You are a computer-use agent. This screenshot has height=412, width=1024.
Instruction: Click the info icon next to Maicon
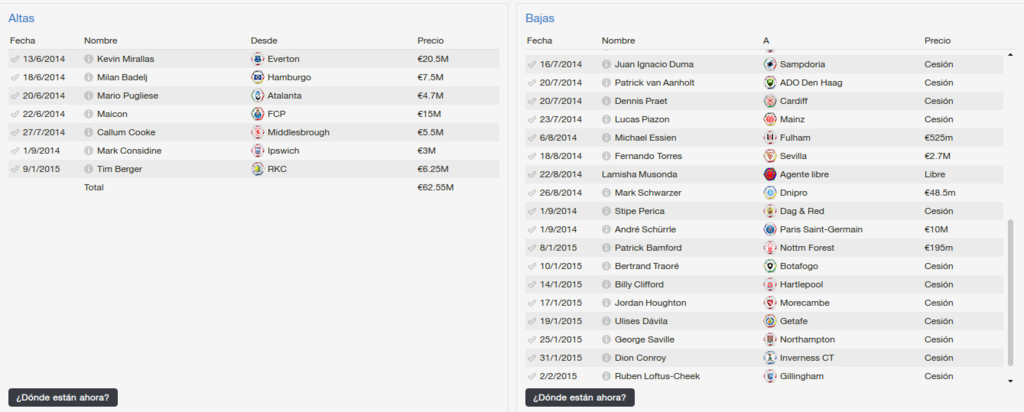(x=89, y=114)
